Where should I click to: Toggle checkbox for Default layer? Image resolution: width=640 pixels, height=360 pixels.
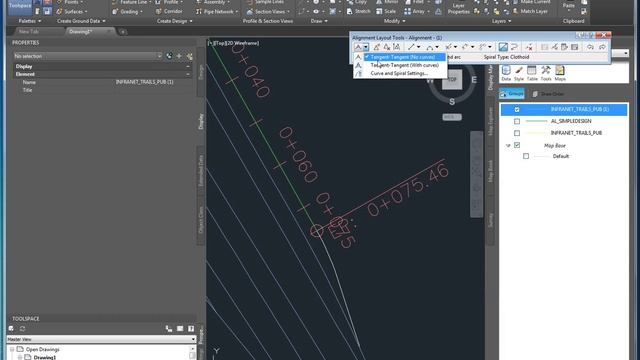526,156
